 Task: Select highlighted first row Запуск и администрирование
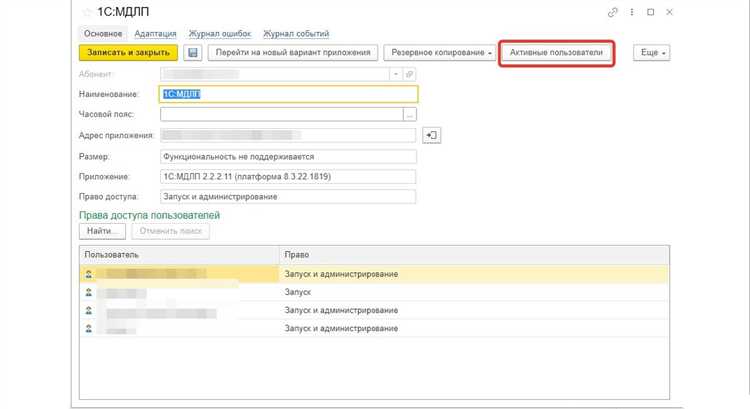[374, 274]
